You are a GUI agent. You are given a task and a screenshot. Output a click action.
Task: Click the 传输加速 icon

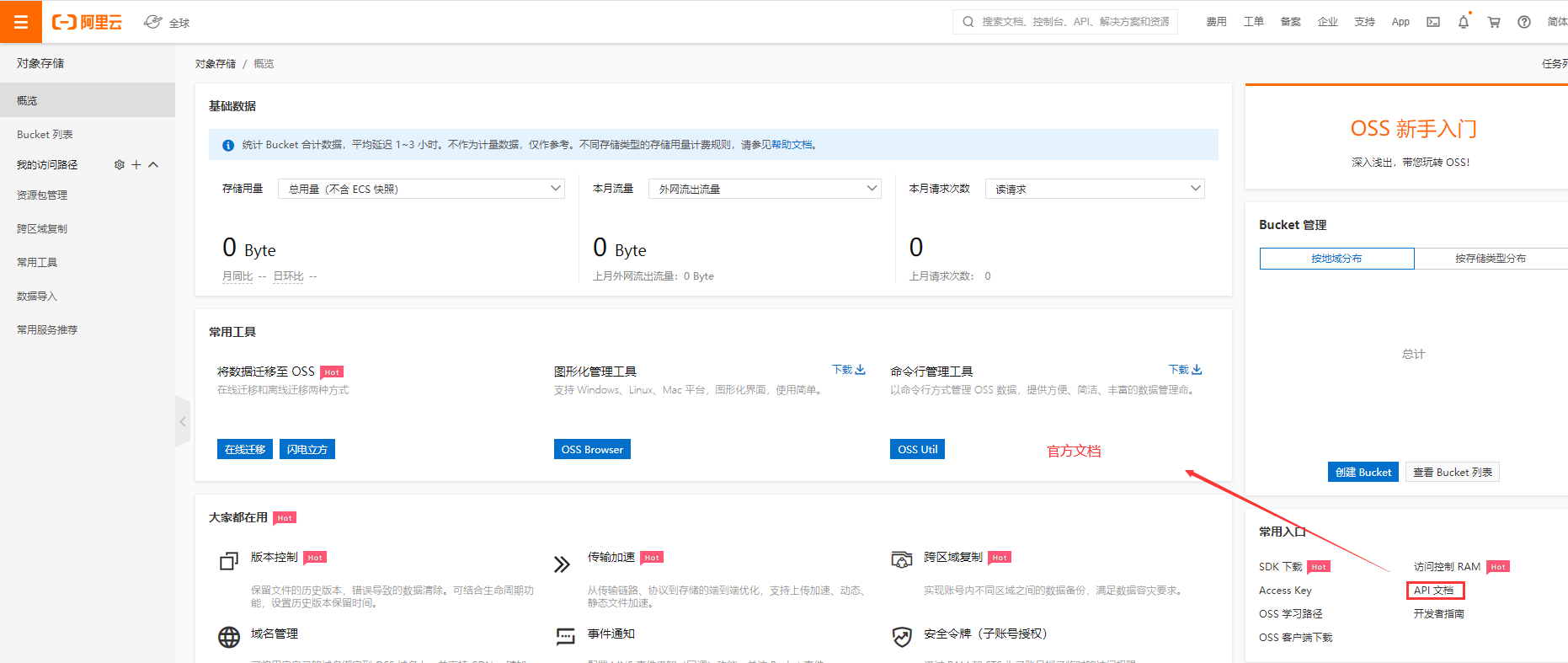[562, 564]
